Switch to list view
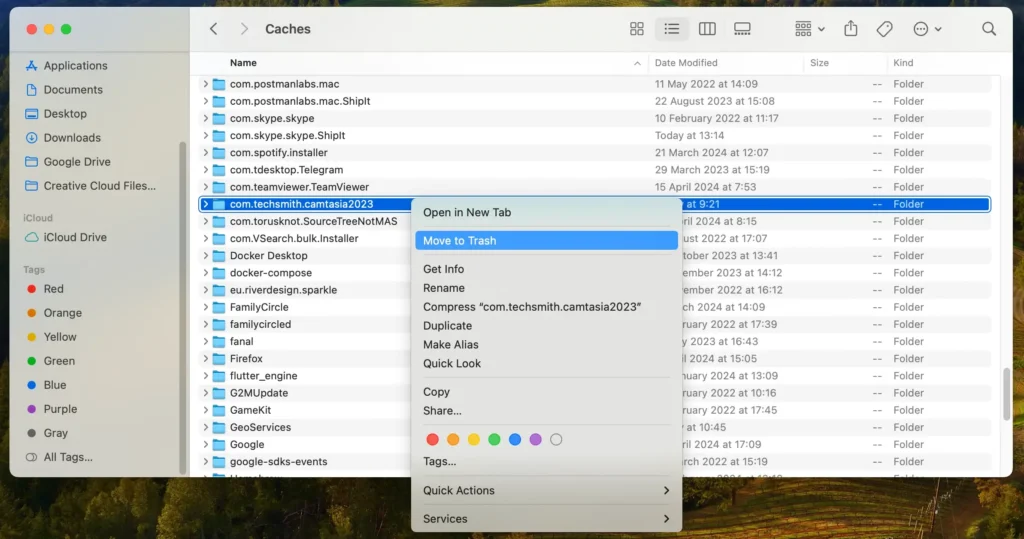The image size is (1024, 539). pyautogui.click(x=671, y=29)
